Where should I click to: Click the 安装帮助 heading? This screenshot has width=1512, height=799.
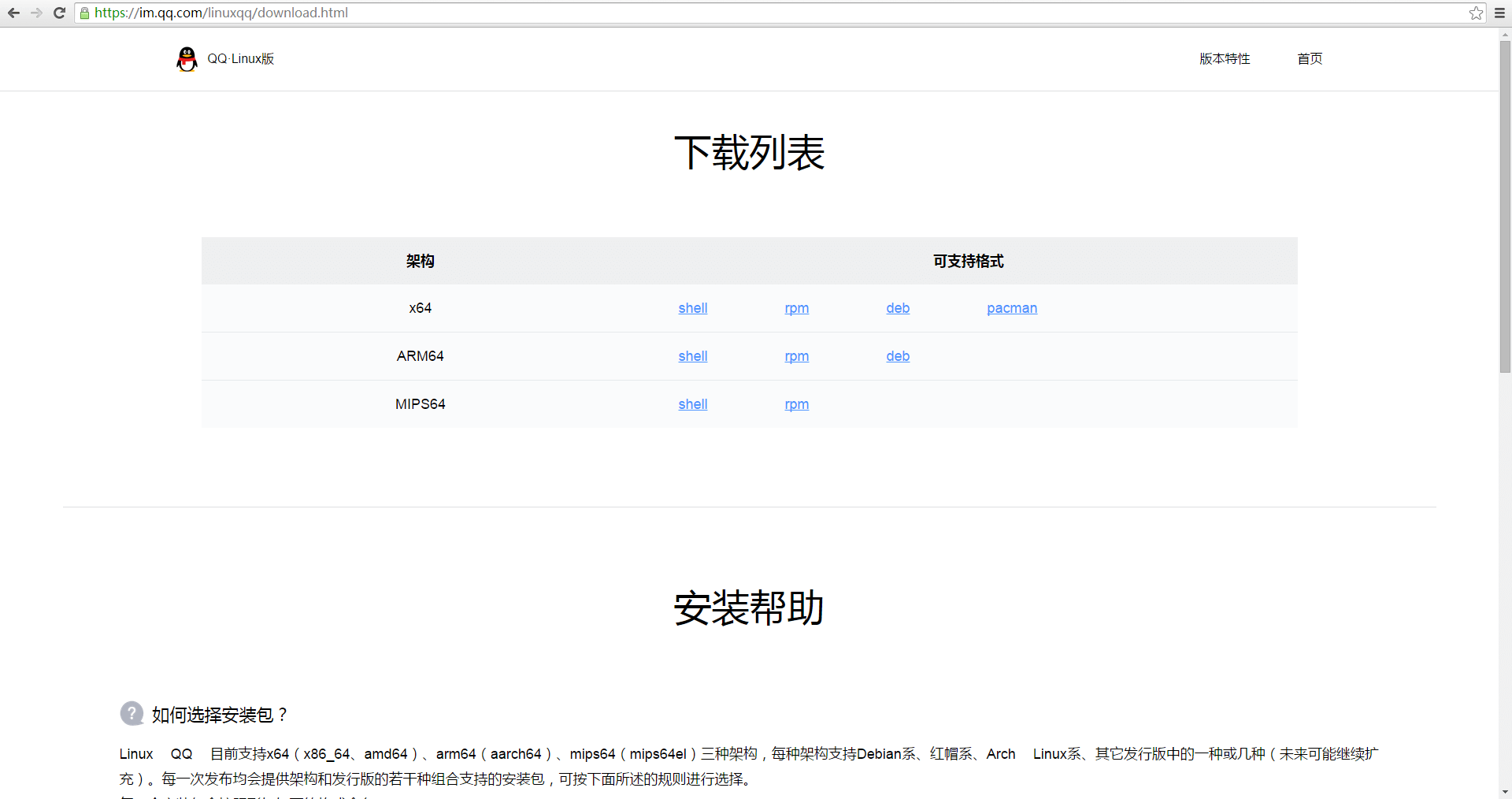(x=750, y=608)
